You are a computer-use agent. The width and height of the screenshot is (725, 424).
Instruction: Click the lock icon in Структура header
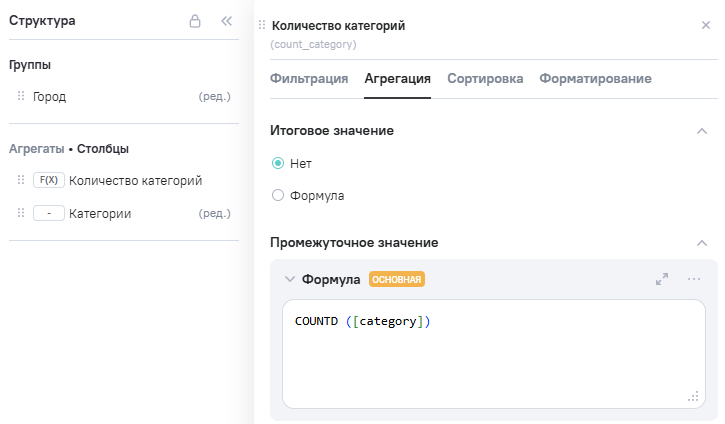(195, 21)
